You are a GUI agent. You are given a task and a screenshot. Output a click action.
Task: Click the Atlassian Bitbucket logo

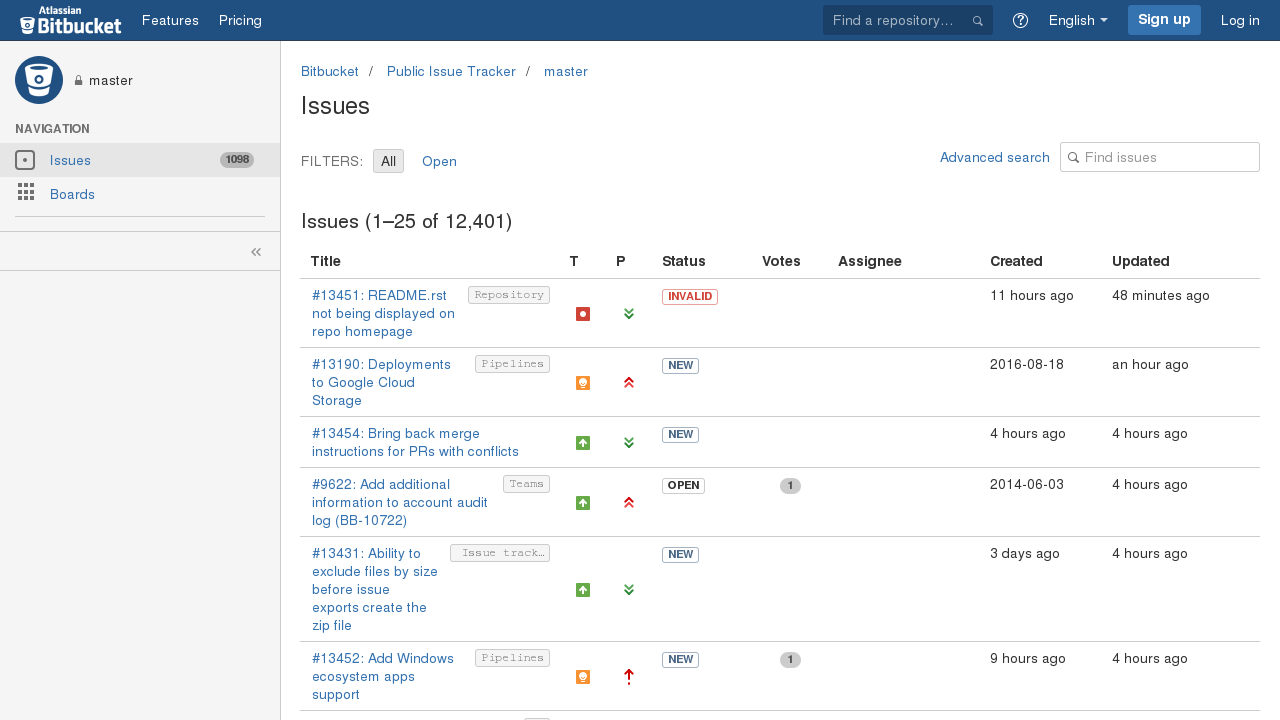click(71, 20)
